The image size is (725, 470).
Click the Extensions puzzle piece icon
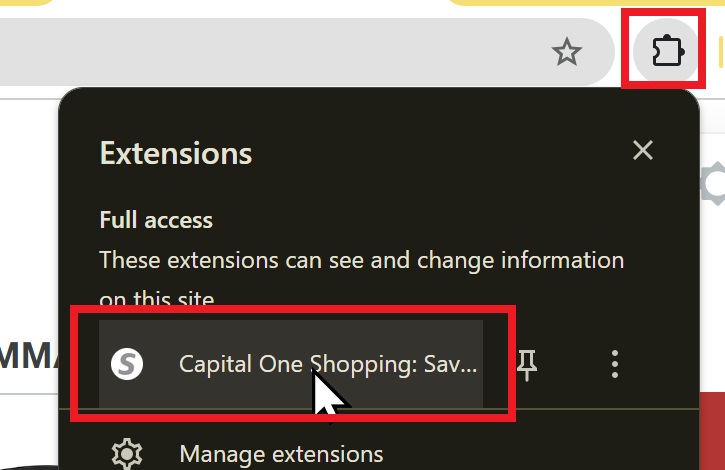point(667,51)
